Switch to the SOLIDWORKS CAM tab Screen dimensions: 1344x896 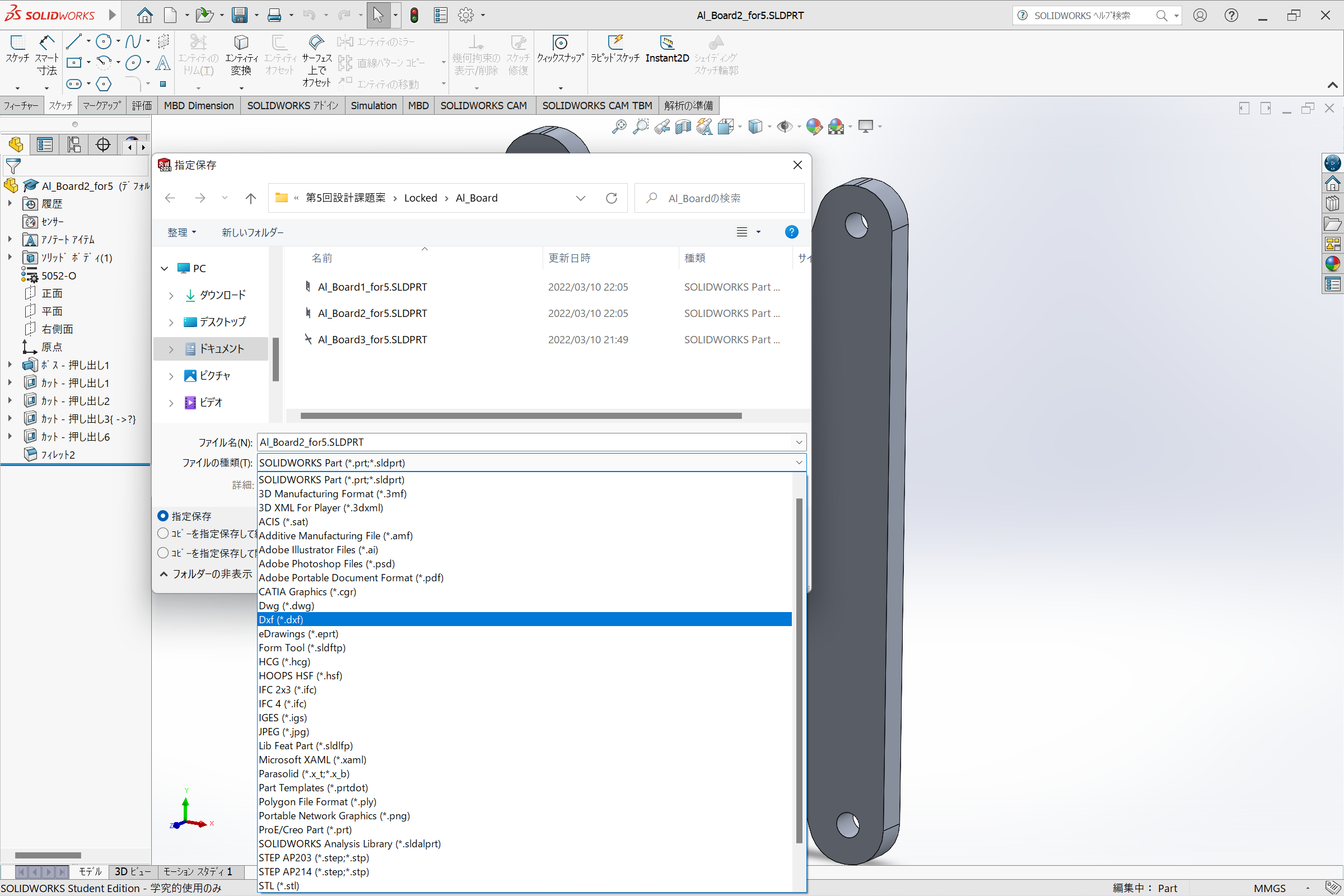click(x=484, y=106)
